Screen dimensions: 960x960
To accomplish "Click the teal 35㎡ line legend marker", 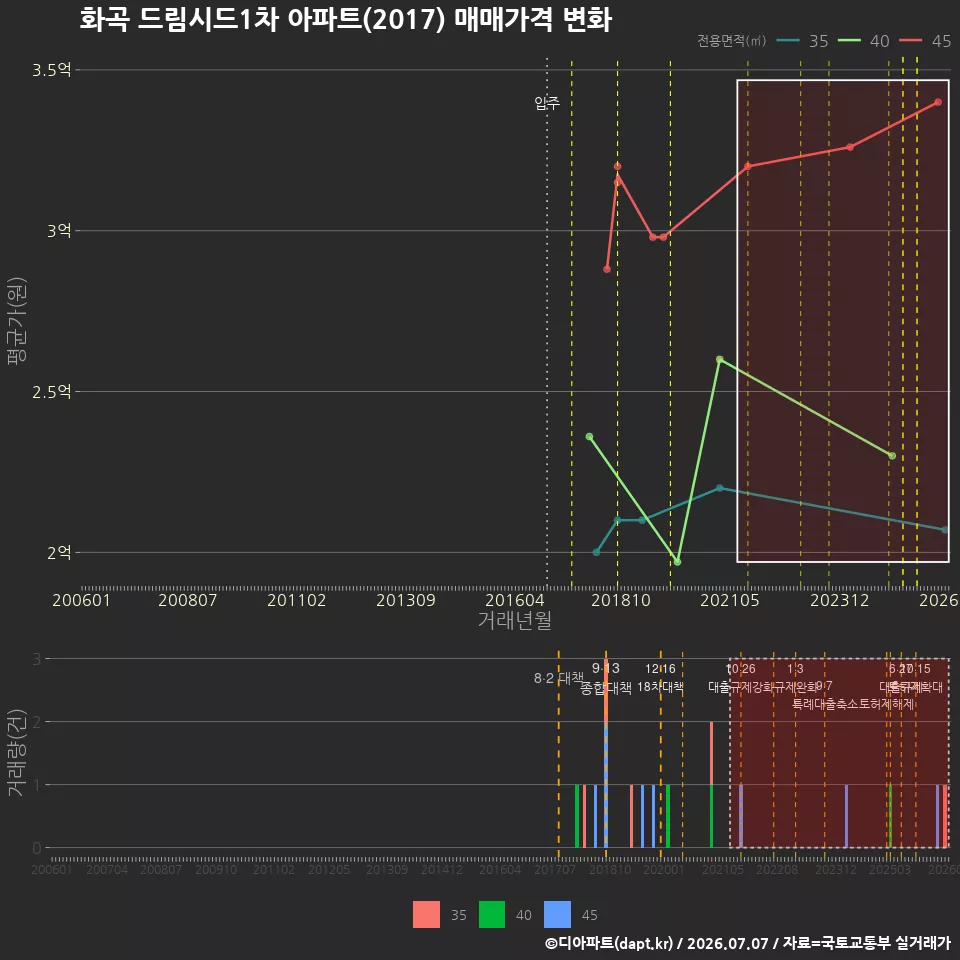I will coord(788,41).
